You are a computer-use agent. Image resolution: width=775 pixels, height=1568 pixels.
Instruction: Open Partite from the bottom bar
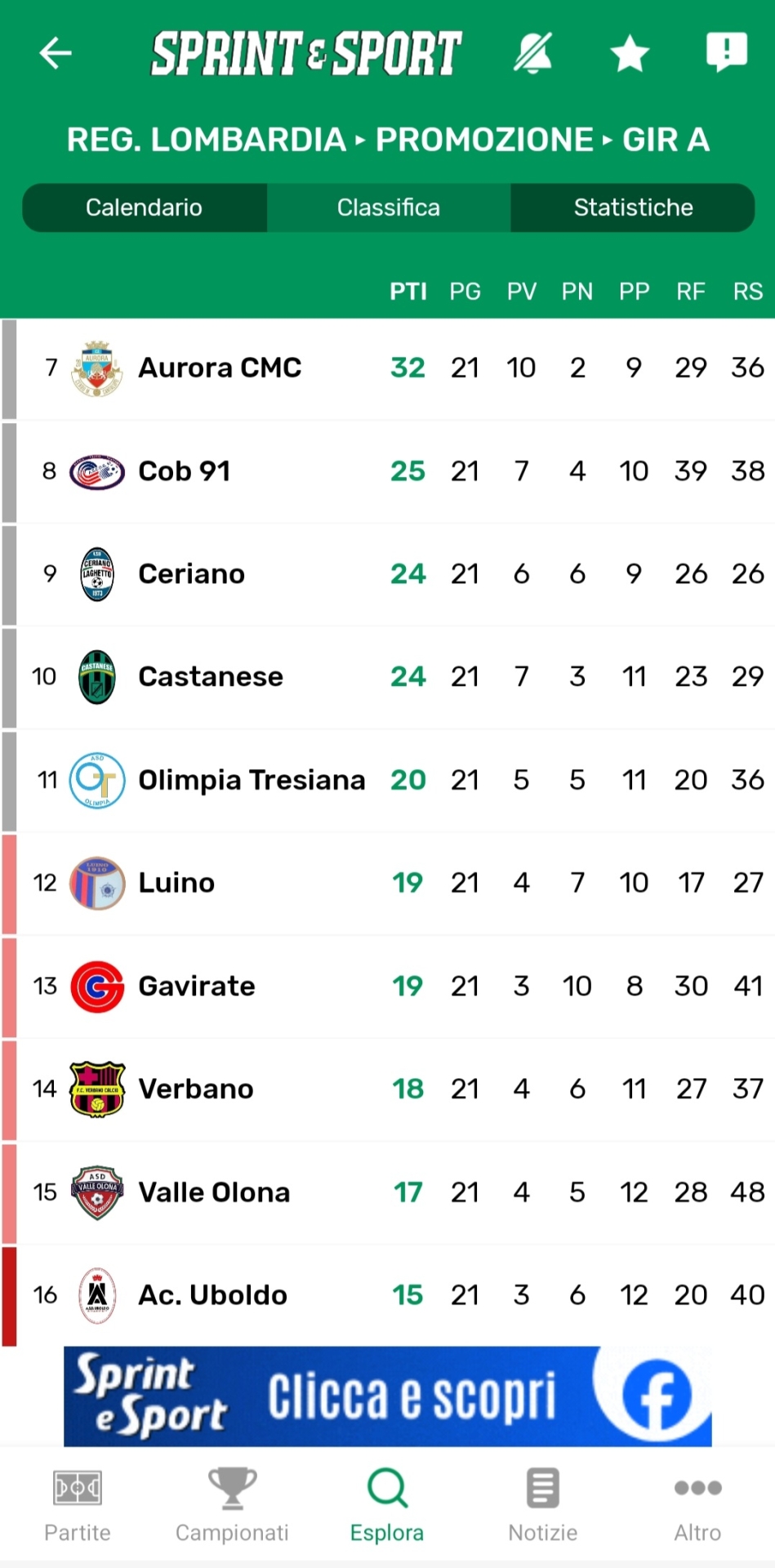point(78,1505)
